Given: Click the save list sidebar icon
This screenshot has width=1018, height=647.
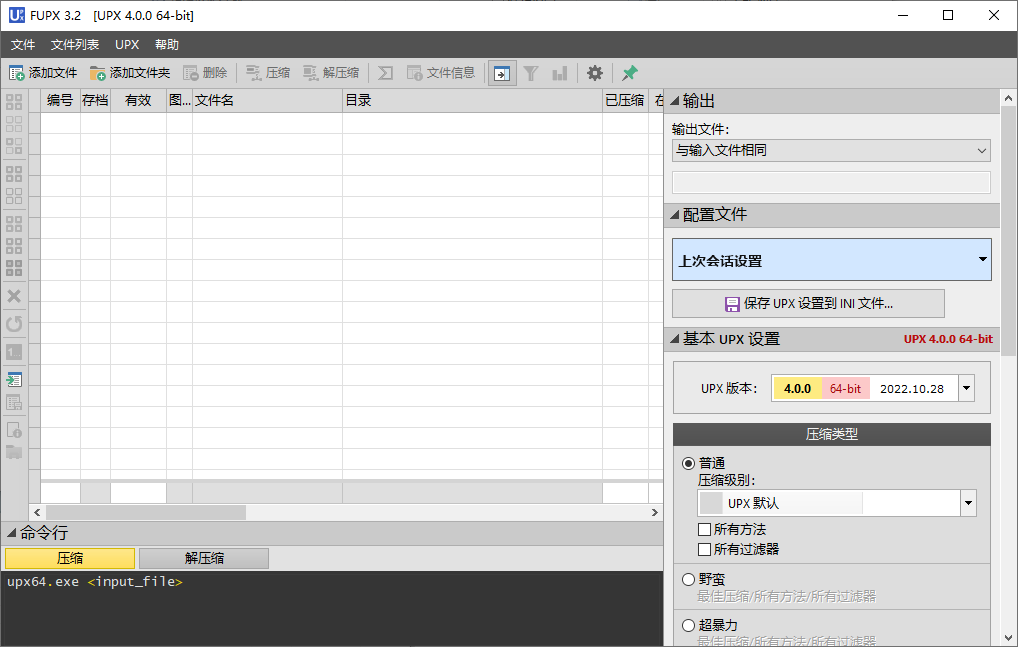Looking at the screenshot, I should 14,402.
